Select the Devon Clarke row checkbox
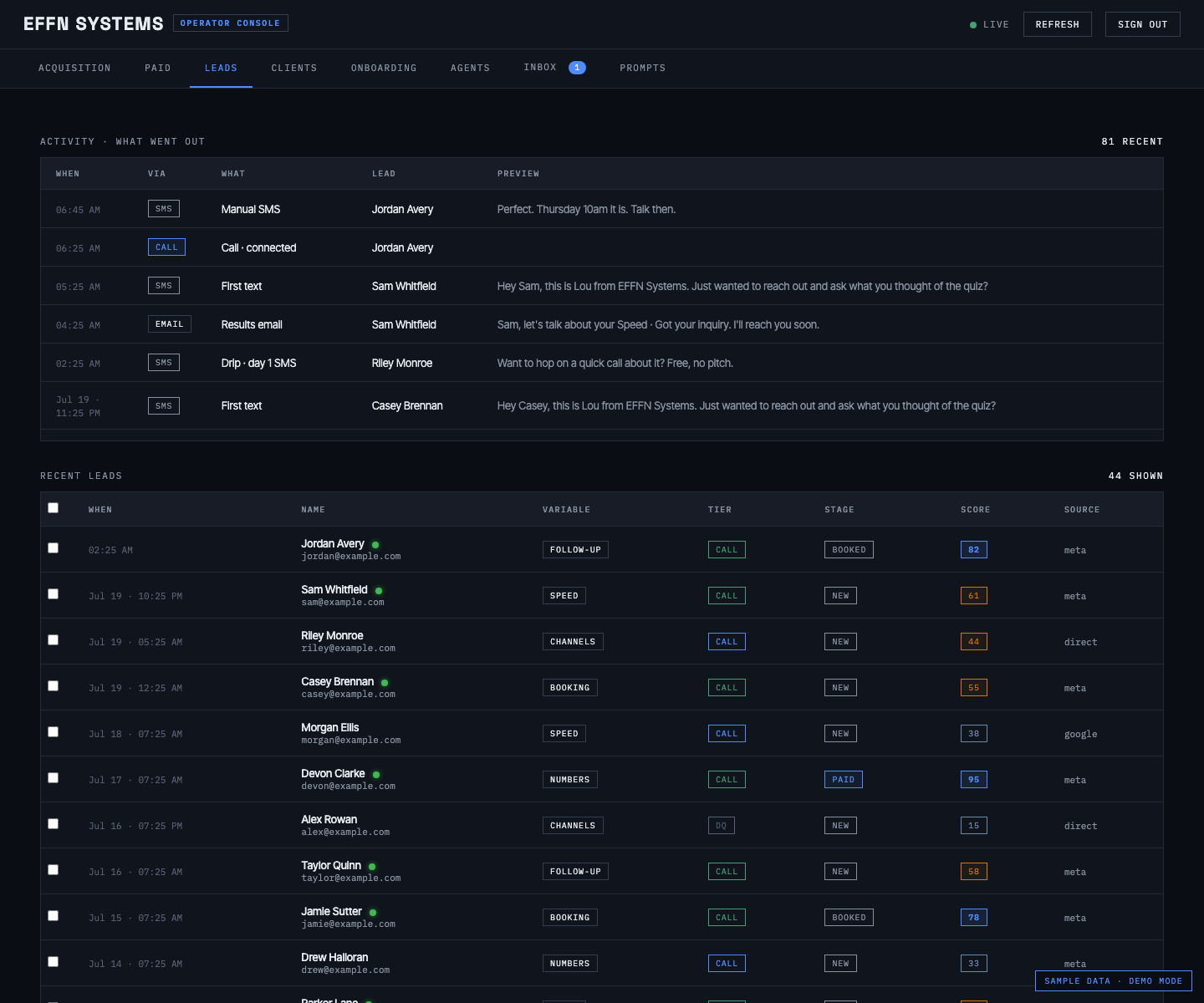This screenshot has width=1204, height=1003. click(54, 778)
